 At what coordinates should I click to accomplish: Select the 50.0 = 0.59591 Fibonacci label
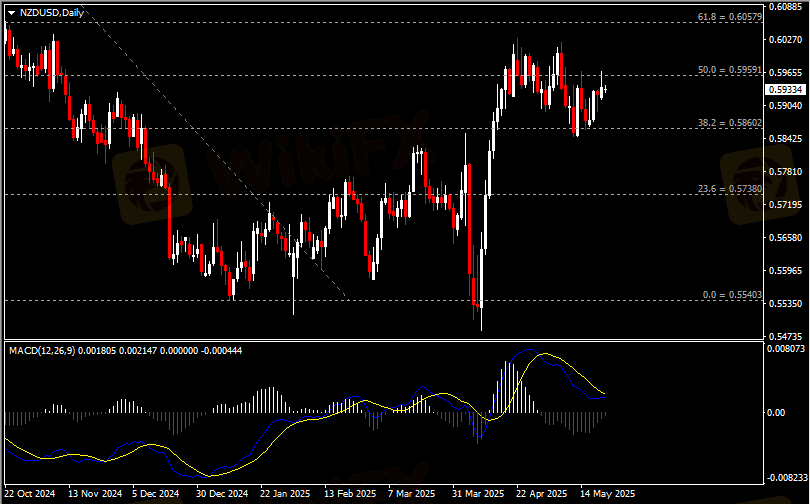tap(730, 70)
